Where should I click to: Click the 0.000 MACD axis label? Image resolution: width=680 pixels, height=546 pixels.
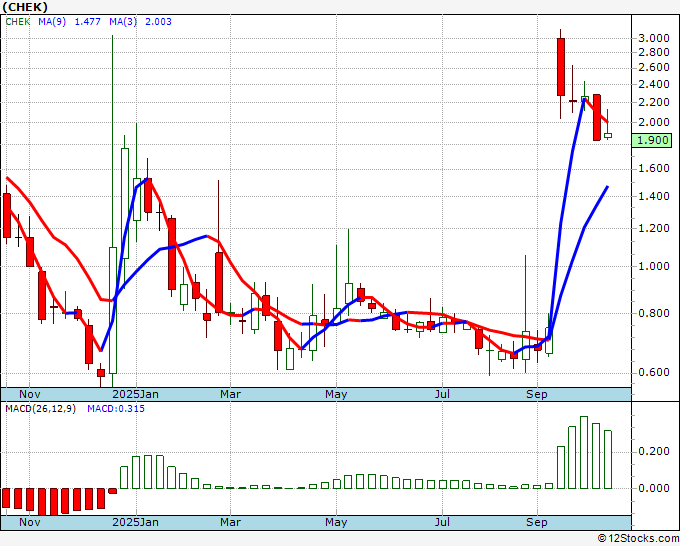click(x=654, y=488)
